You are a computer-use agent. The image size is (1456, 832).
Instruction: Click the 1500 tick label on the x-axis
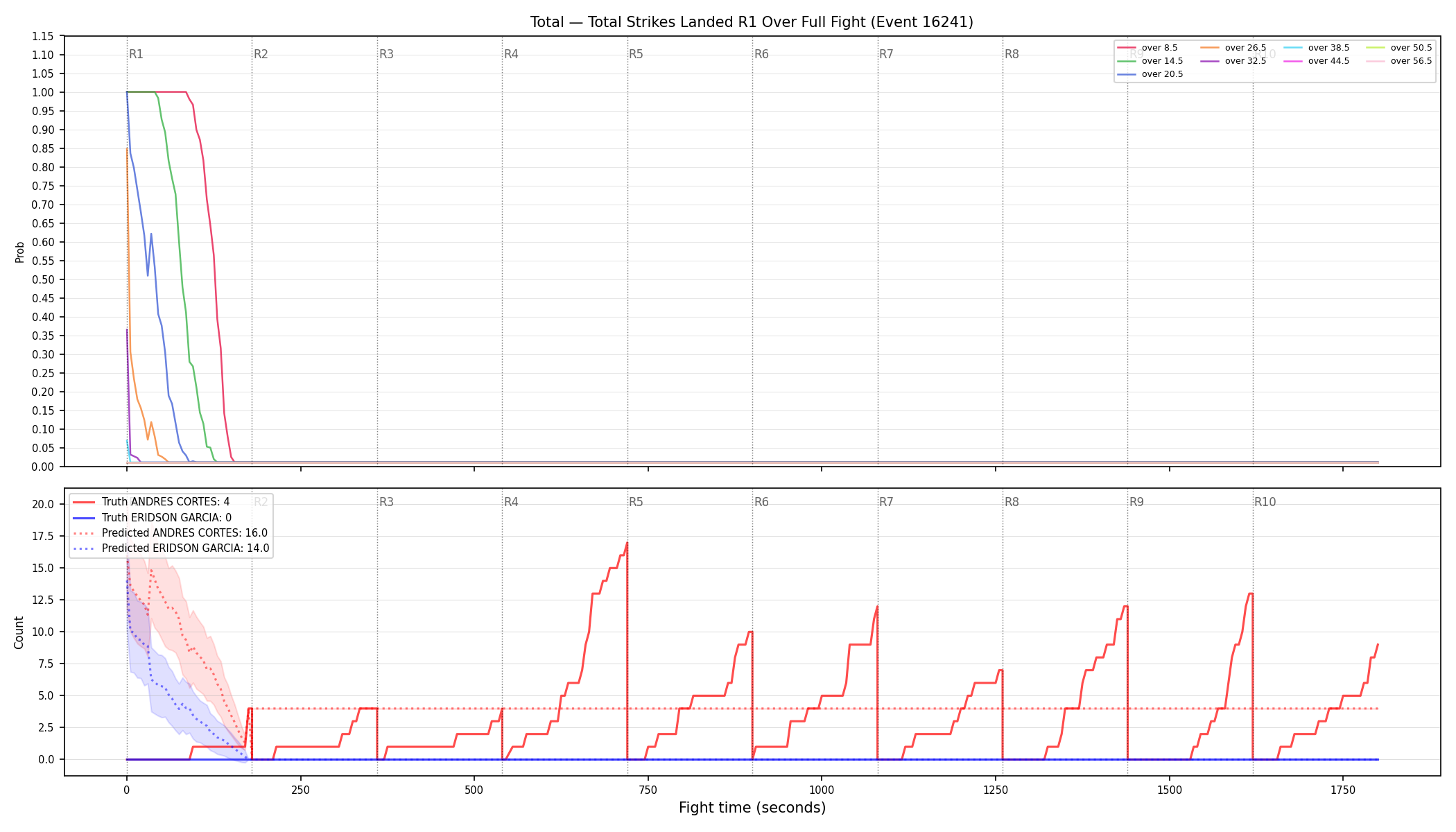pyautogui.click(x=1170, y=790)
